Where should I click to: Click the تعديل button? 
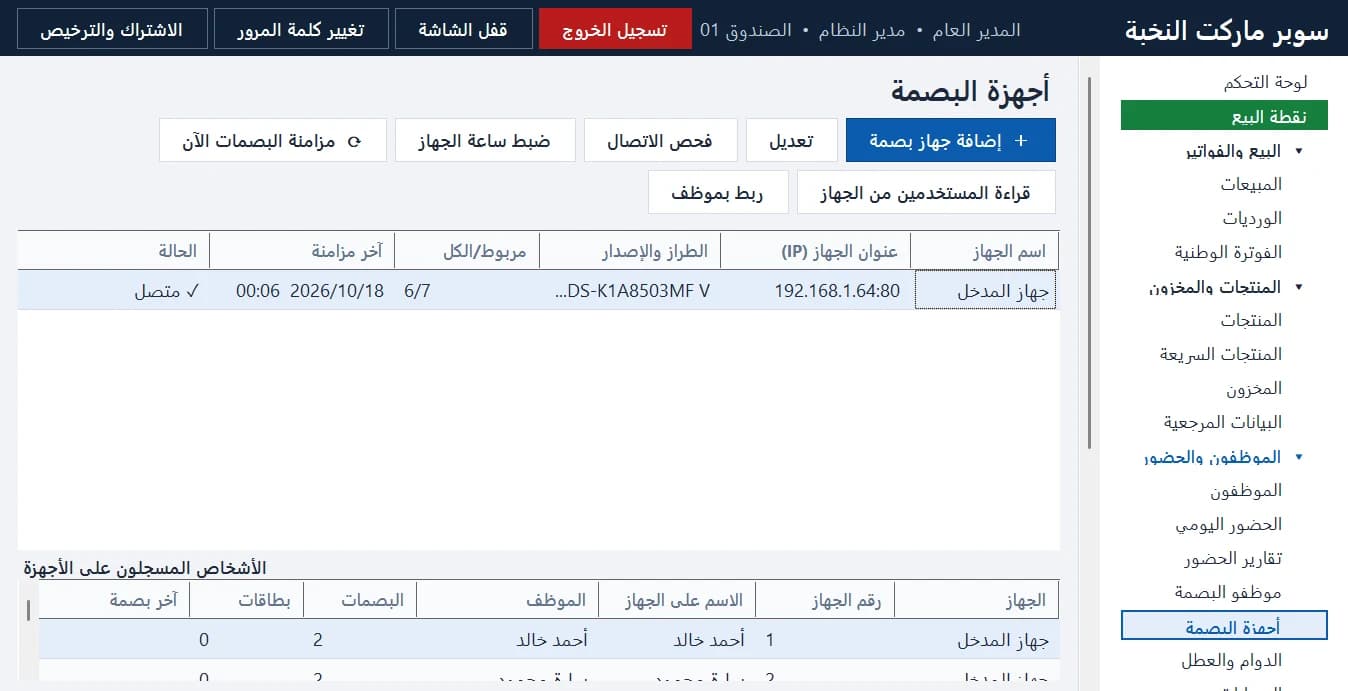pos(791,141)
